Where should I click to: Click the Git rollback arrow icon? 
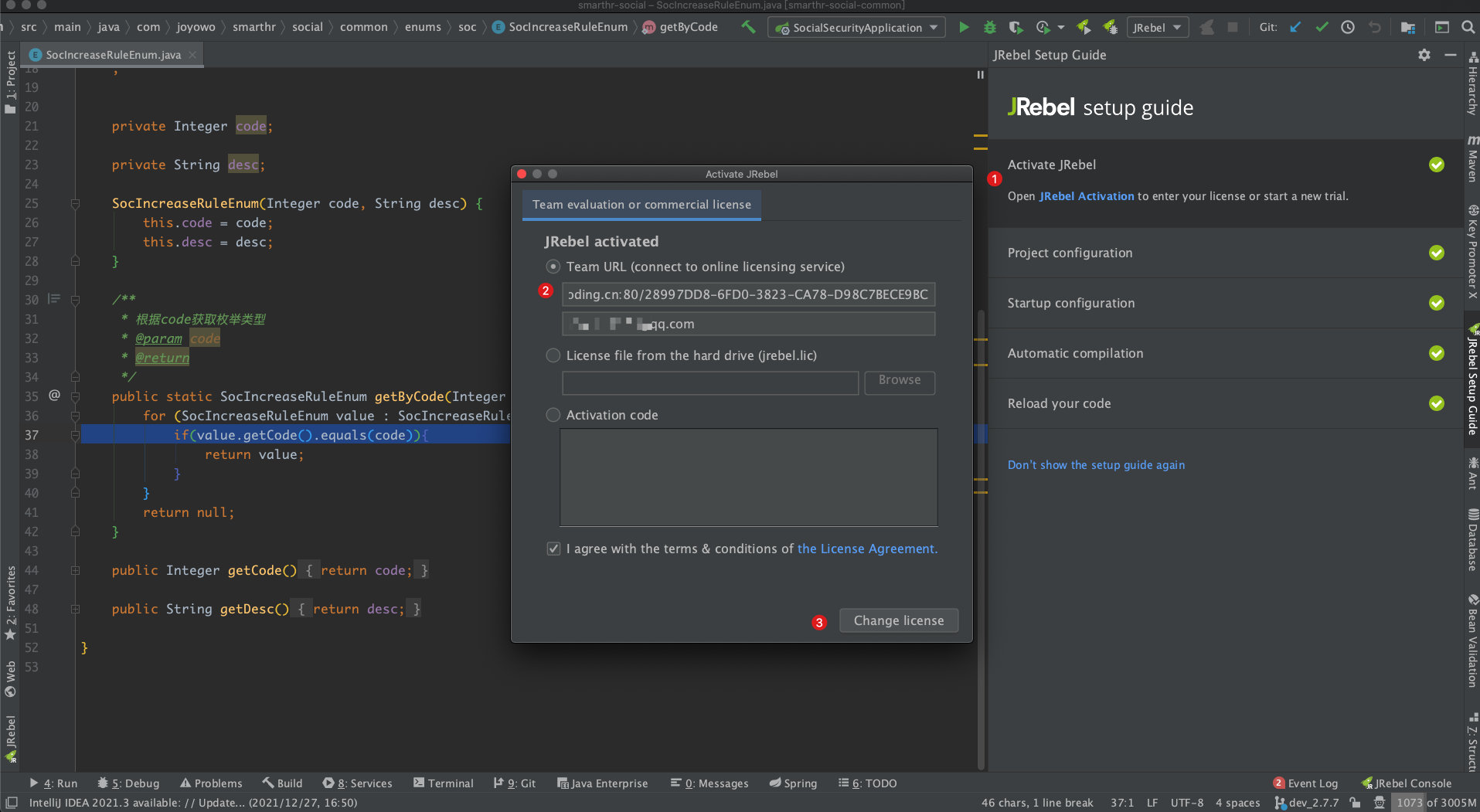[x=1374, y=27]
